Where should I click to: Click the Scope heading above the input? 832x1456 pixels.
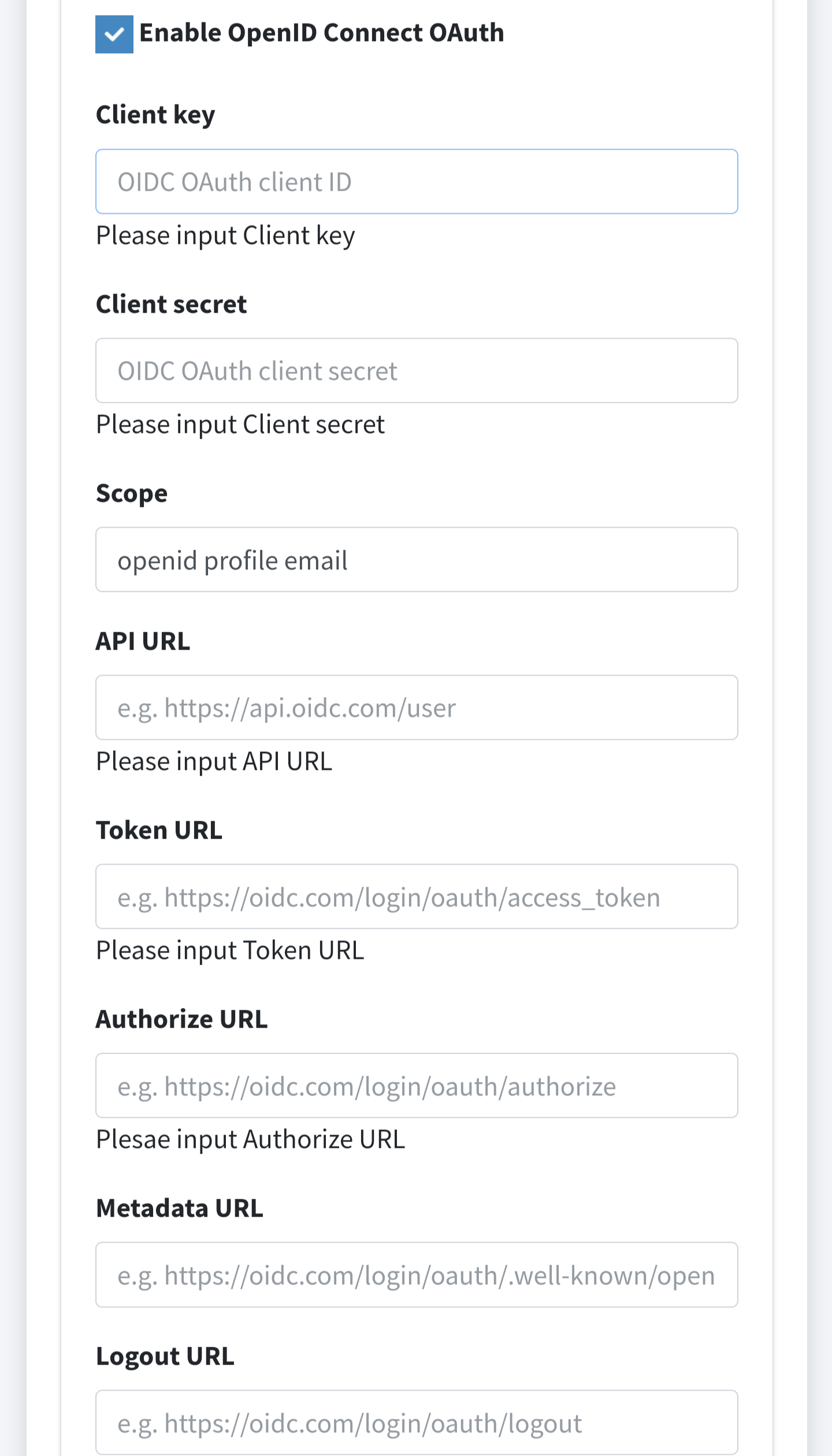(x=131, y=492)
